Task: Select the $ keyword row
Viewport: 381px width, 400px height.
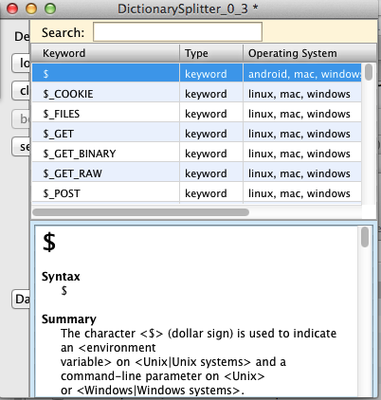Action: [197, 73]
